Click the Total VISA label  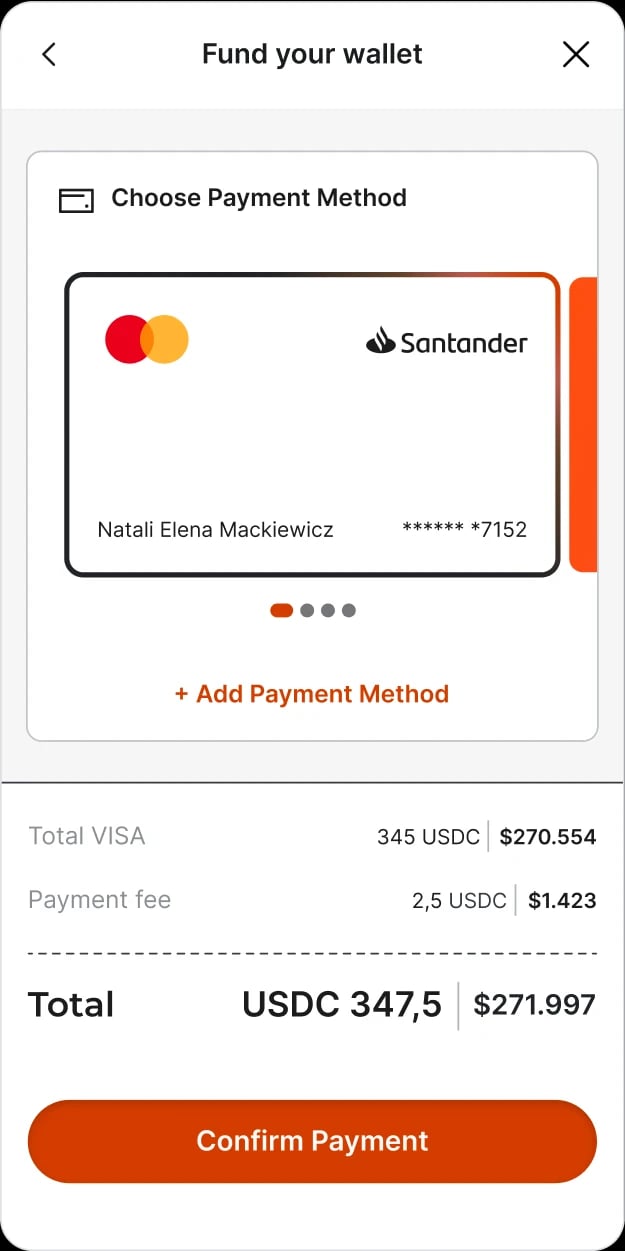click(87, 836)
